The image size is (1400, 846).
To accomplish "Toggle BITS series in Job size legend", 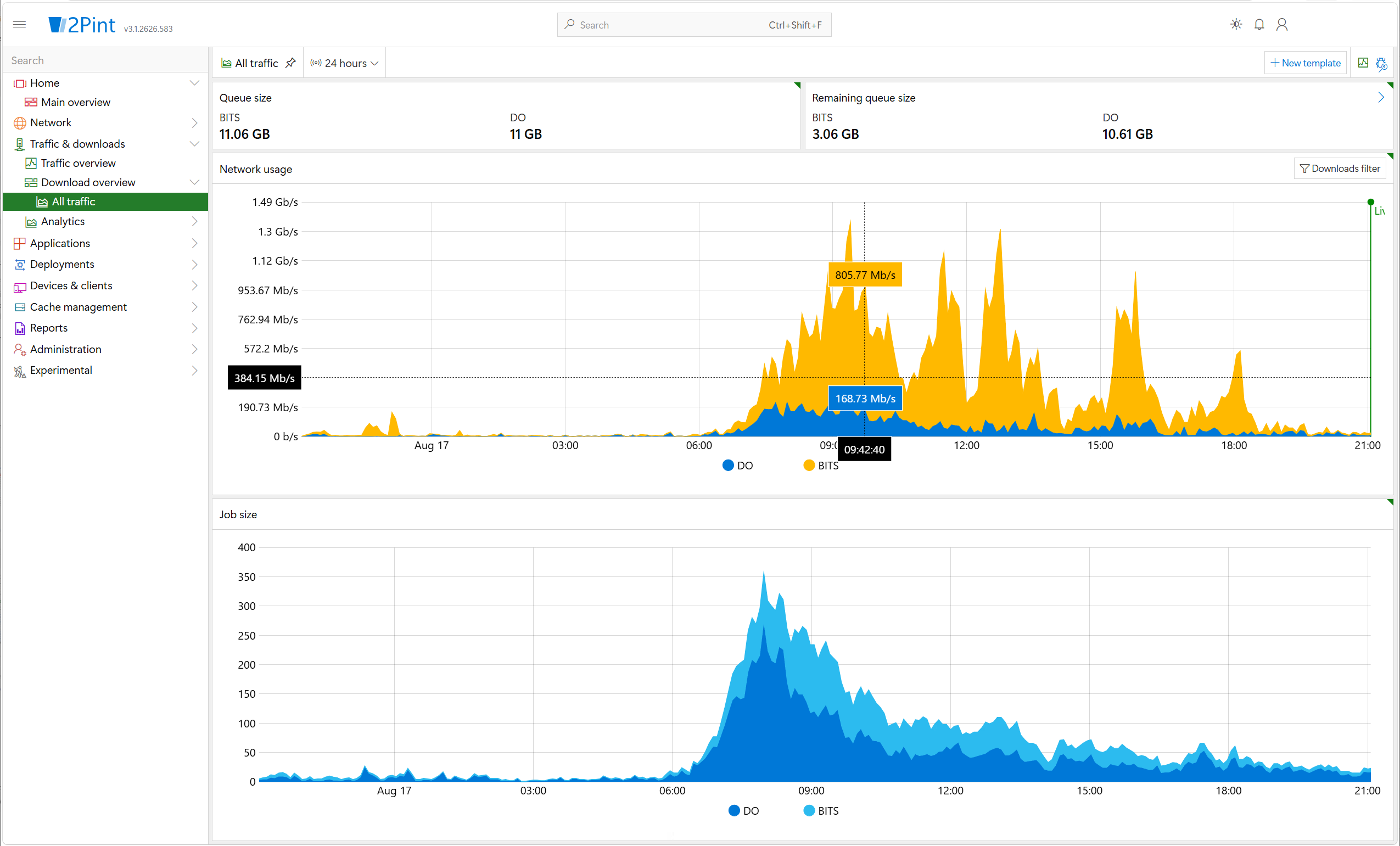I will (x=821, y=811).
